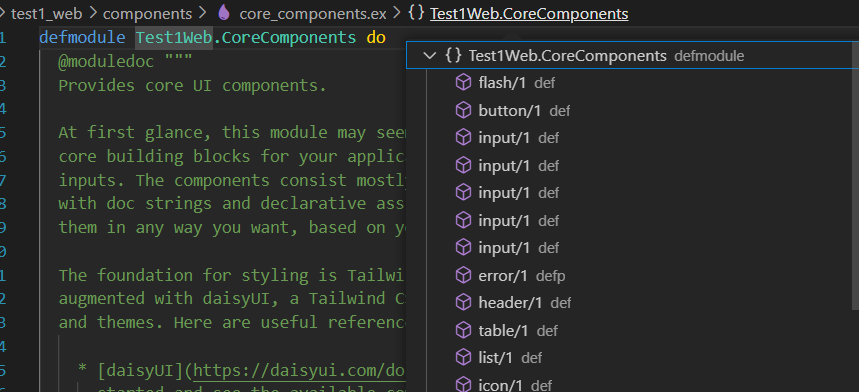Image resolution: width=859 pixels, height=392 pixels.
Task: Click the purple Elixir drop file icon
Action: point(224,13)
